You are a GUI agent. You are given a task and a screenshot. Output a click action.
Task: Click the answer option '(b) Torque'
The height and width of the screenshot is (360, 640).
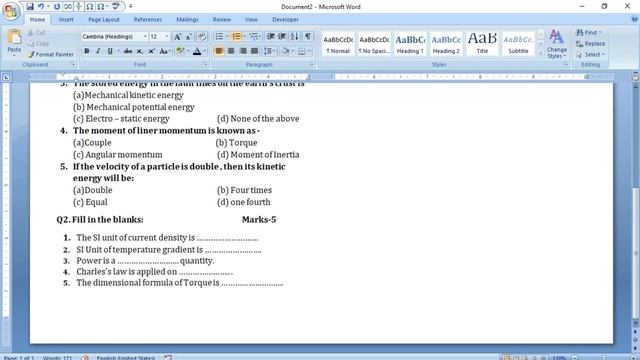tap(236, 142)
